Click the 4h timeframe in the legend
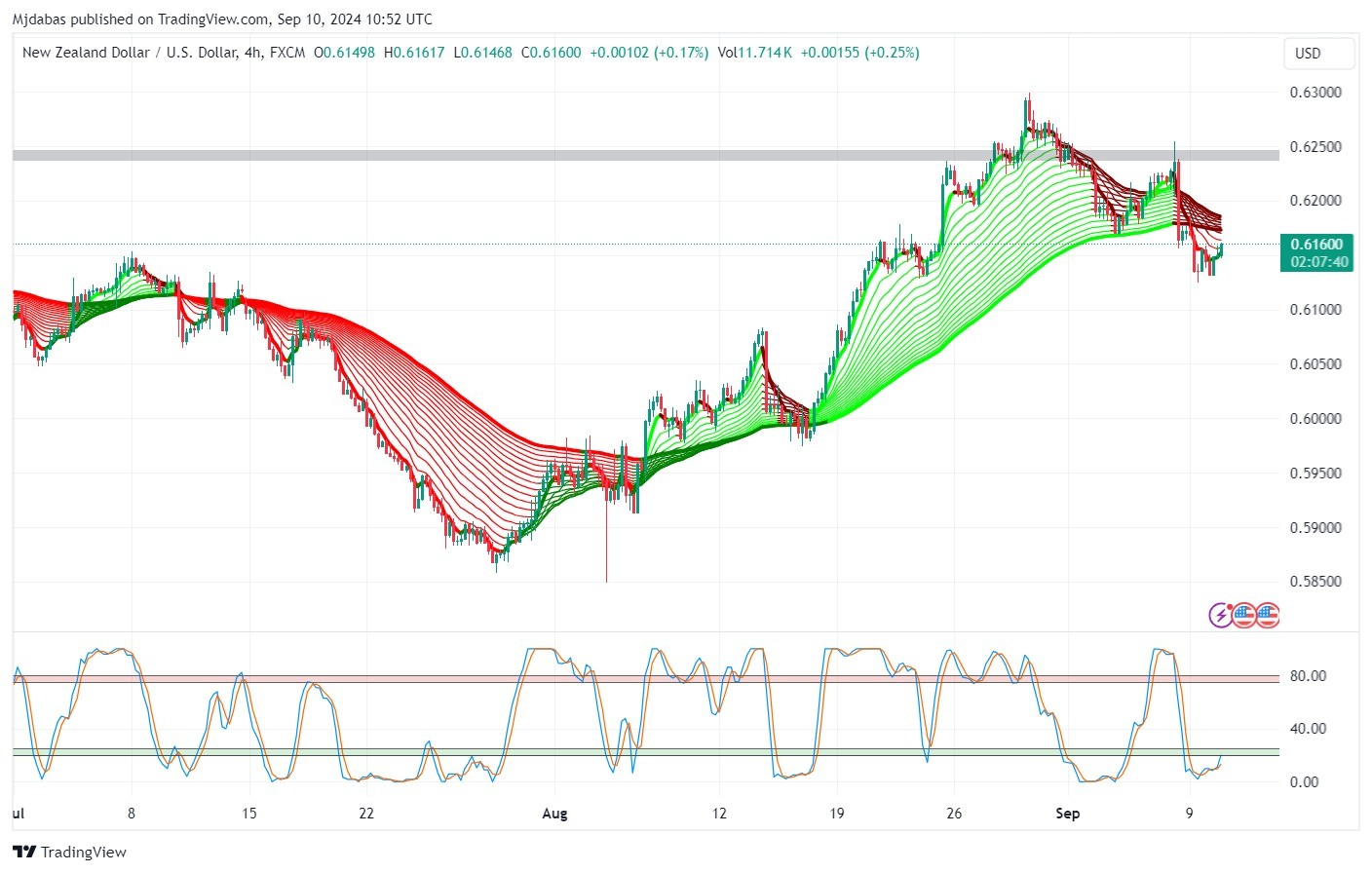The image size is (1372, 873). tap(253, 53)
